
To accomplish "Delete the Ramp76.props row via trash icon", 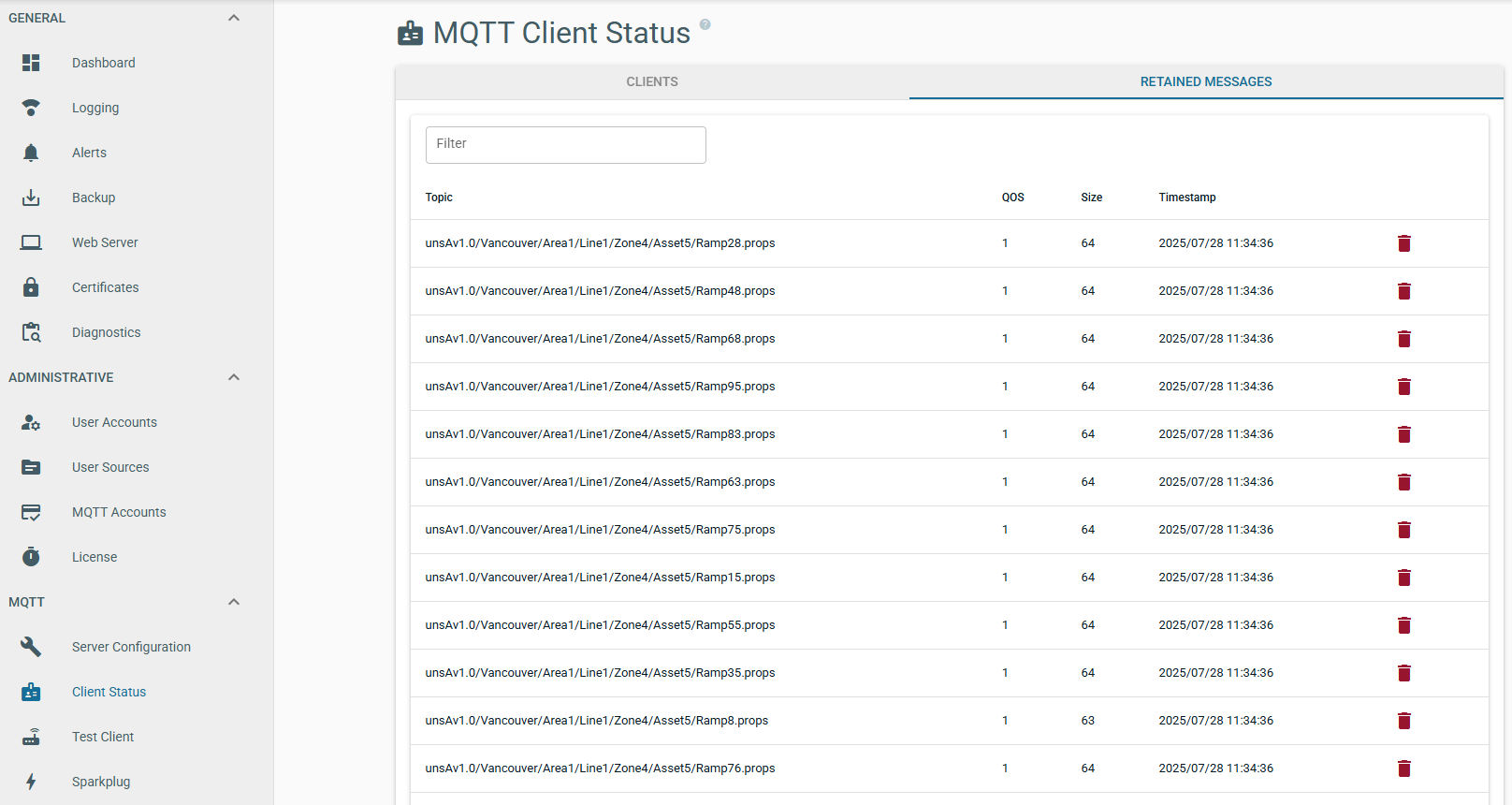I will point(1403,768).
